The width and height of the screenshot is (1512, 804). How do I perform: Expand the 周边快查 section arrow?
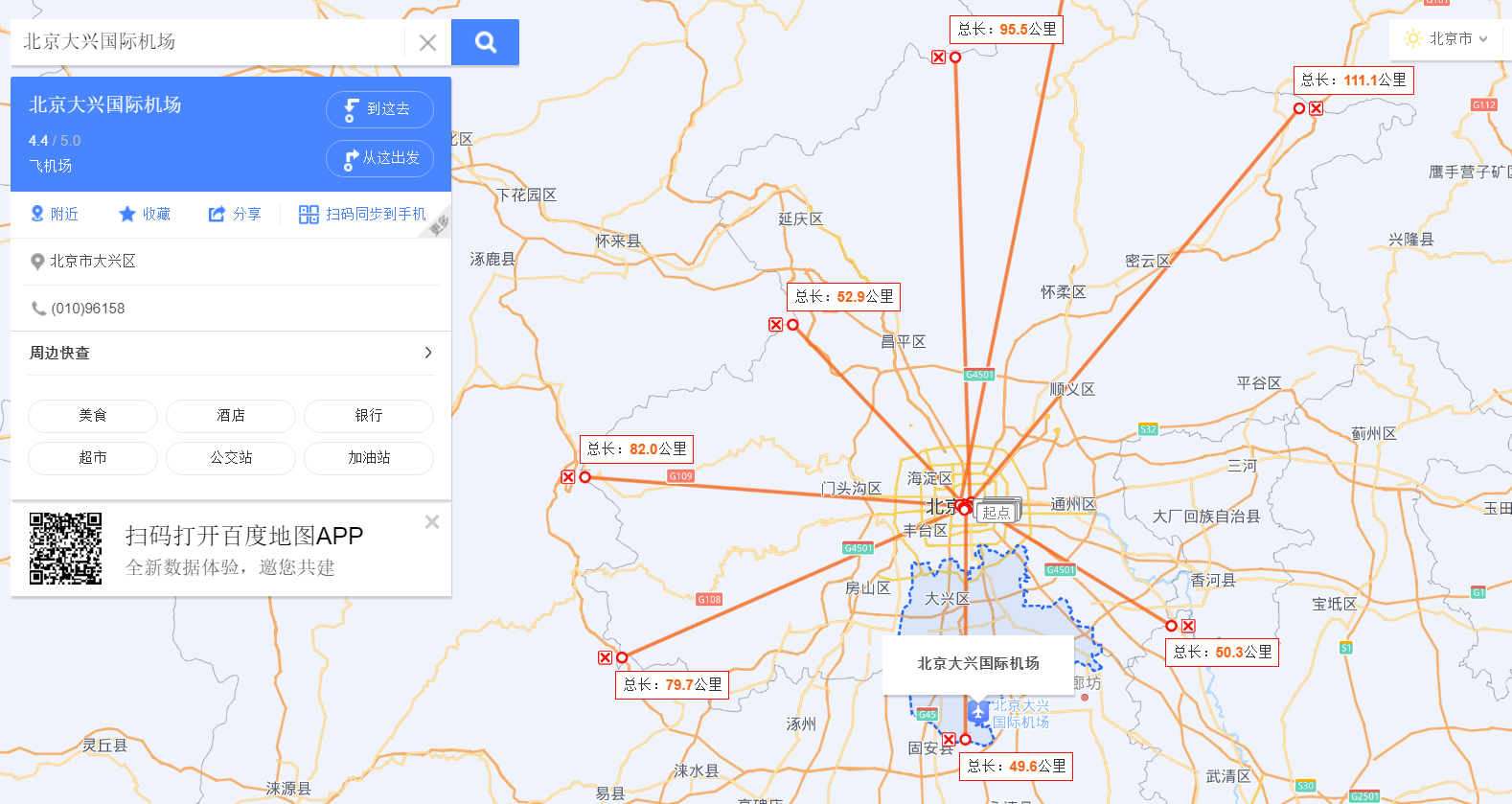point(427,353)
